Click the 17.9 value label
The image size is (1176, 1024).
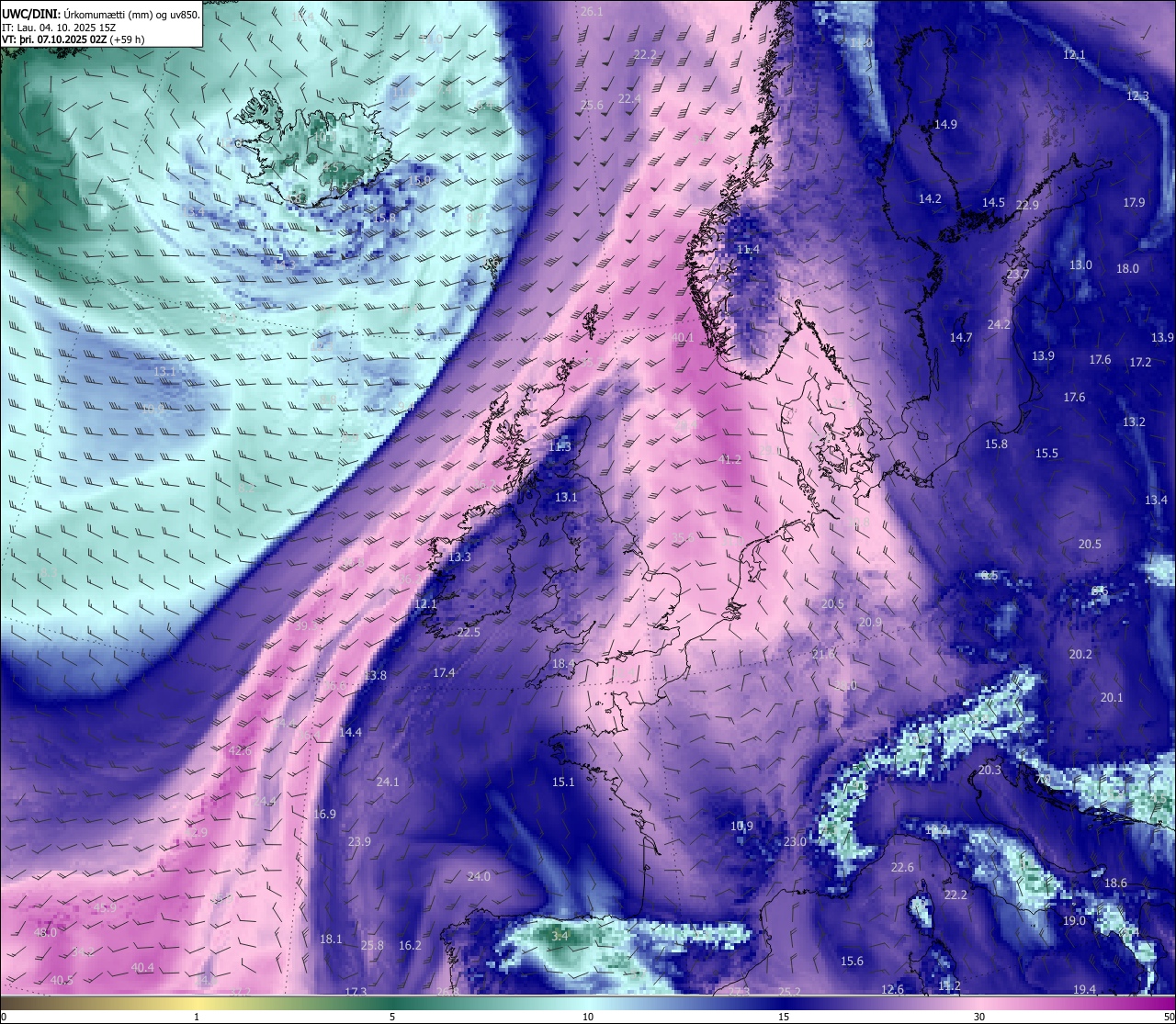[x=1134, y=203]
